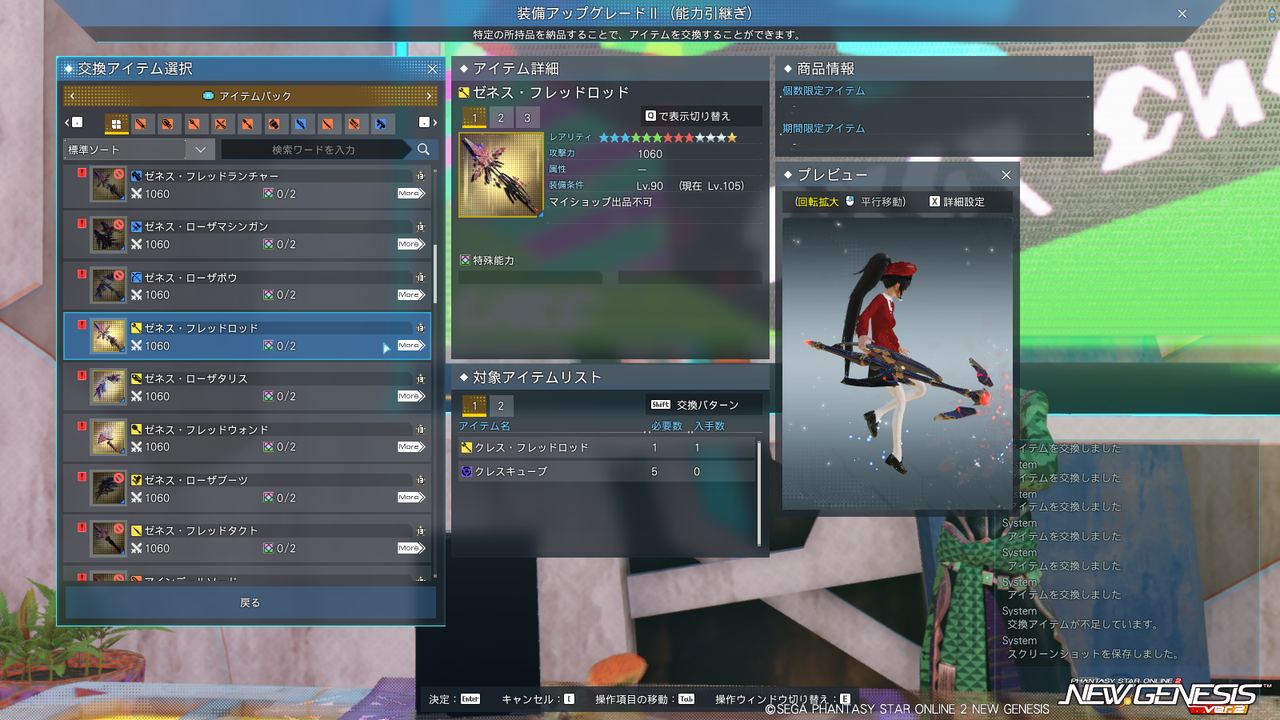
Task: Click the lock icon on ゼネス・ローザタリス row
Action: click(x=420, y=379)
